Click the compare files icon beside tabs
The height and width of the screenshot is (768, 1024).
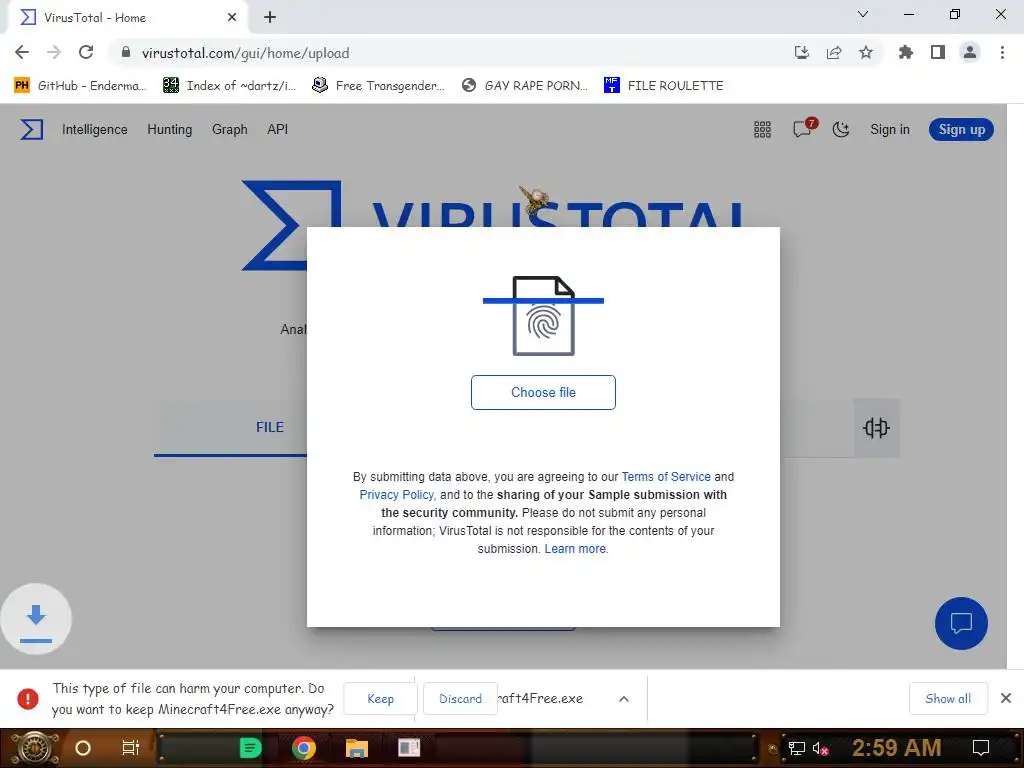click(876, 428)
